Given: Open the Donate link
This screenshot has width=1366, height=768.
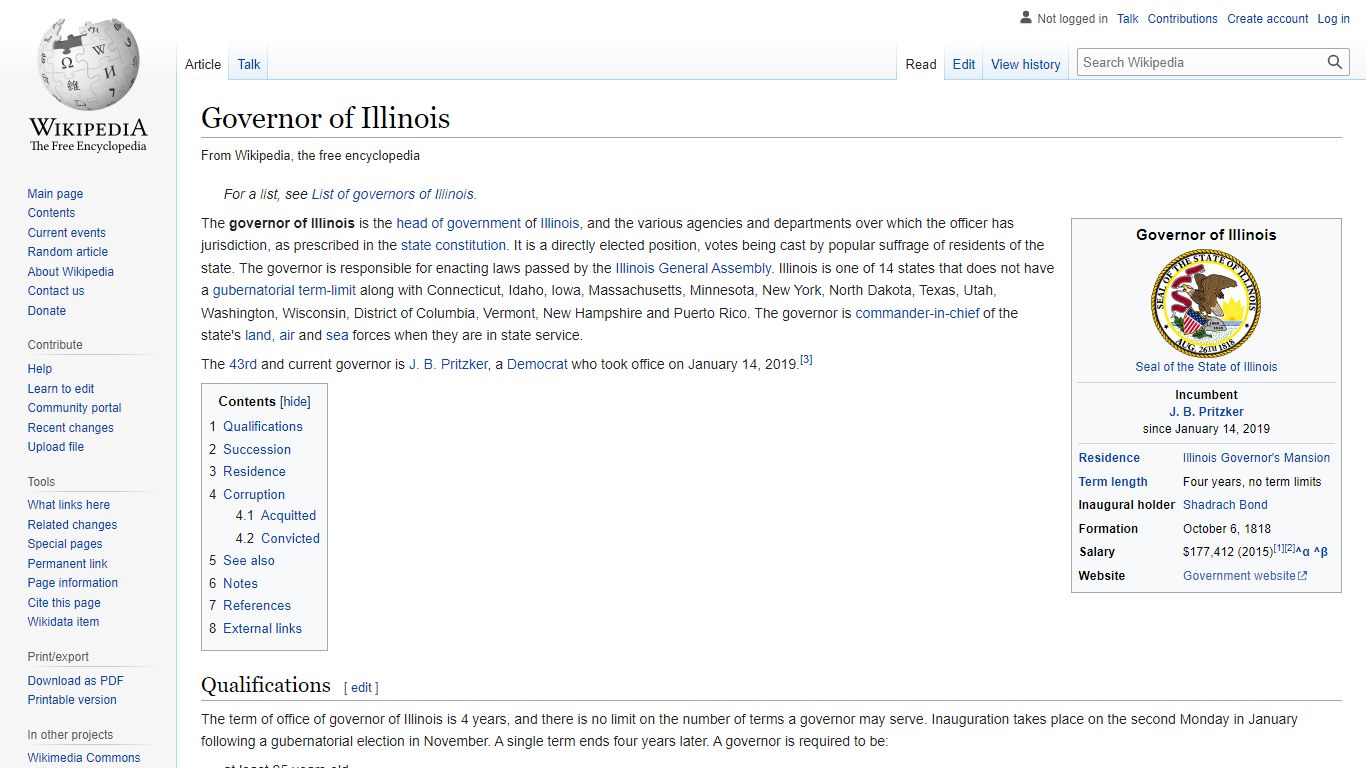Looking at the screenshot, I should [46, 311].
